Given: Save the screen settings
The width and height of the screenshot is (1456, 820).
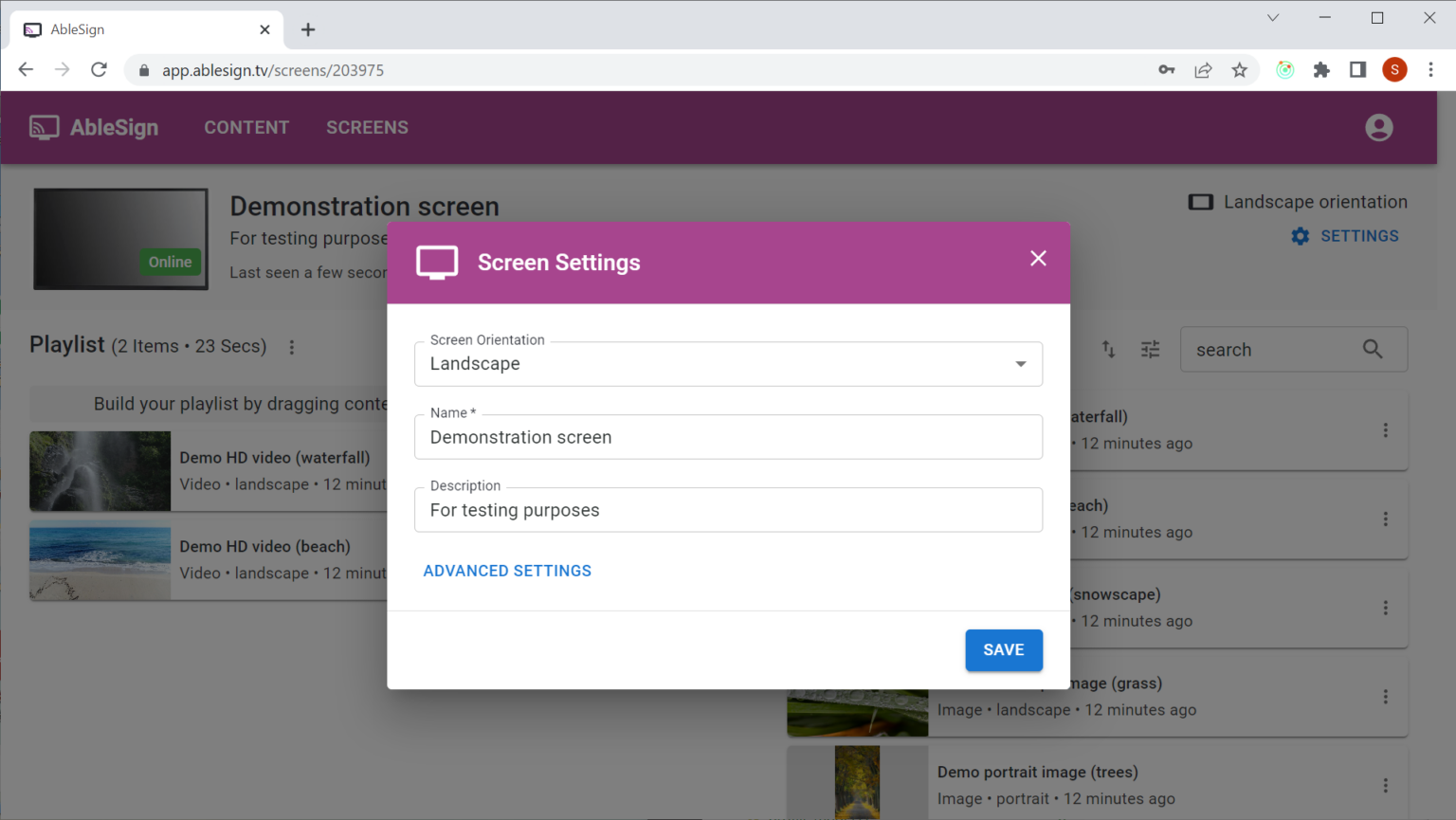Looking at the screenshot, I should pyautogui.click(x=1004, y=649).
